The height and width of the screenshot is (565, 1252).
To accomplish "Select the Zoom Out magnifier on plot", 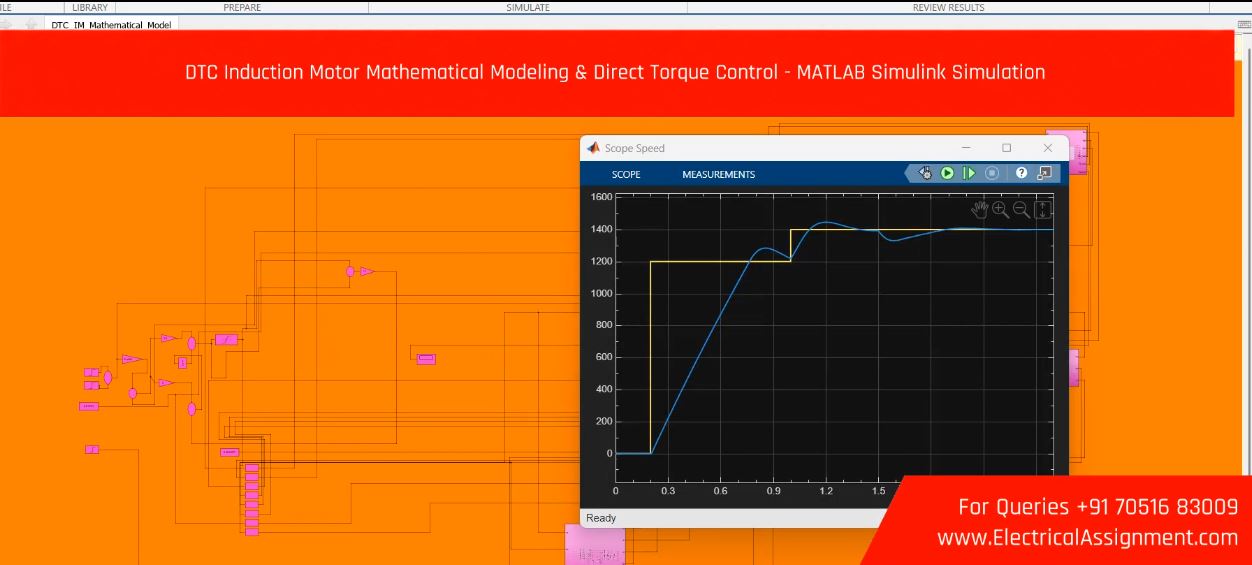I will [1021, 209].
